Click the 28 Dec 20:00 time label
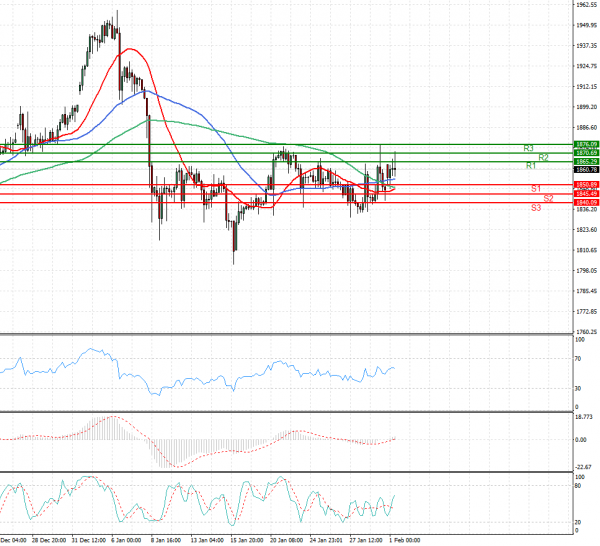 [x=49, y=540]
